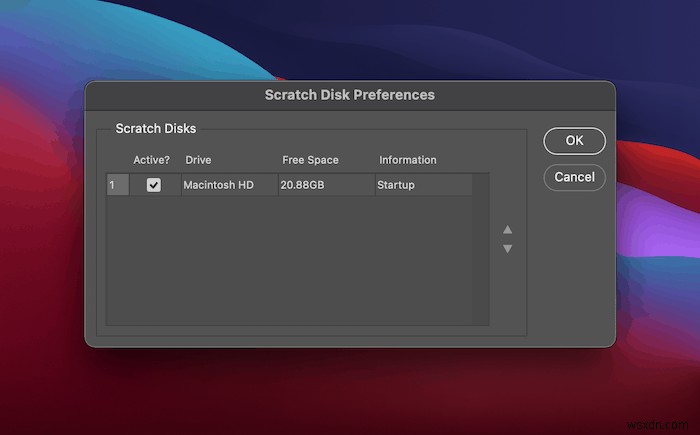Click the Scratch Disk Preferences title bar
The image size is (700, 435).
(350, 95)
